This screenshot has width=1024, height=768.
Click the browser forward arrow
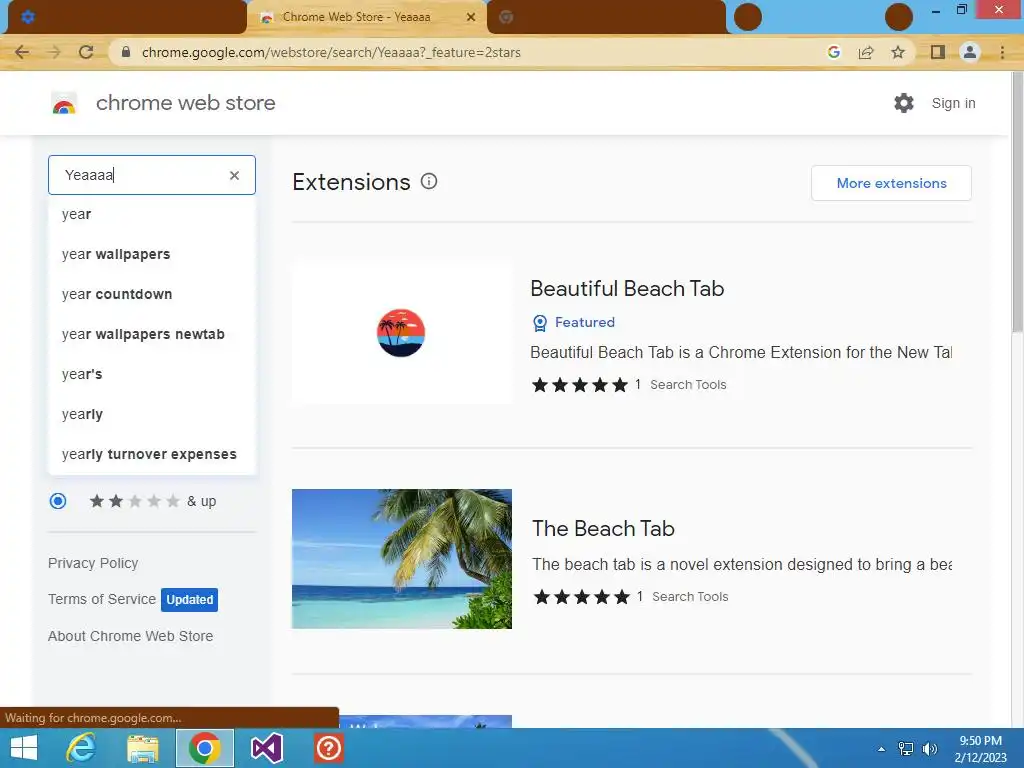54,52
